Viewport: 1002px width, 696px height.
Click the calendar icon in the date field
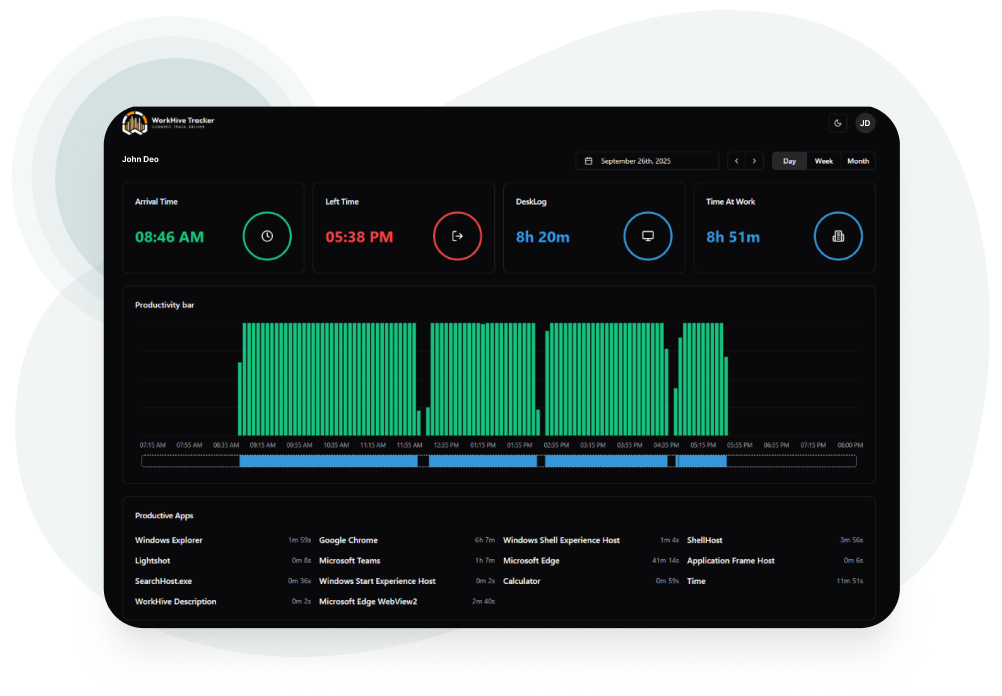[x=588, y=161]
